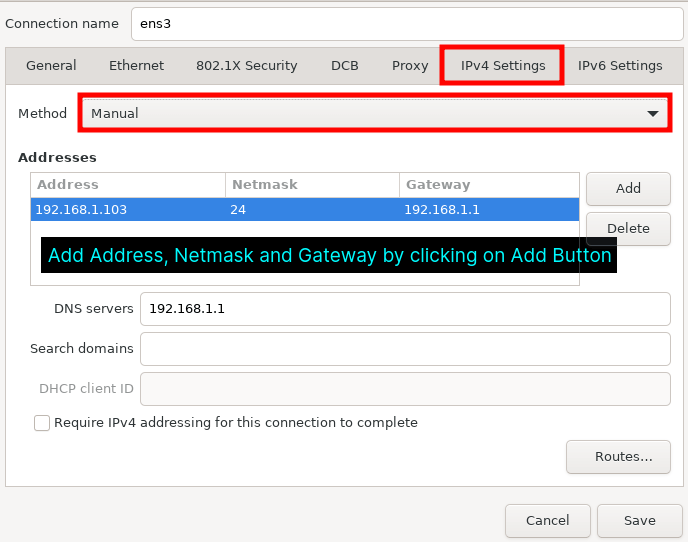Switch to the General tab

coord(51,66)
